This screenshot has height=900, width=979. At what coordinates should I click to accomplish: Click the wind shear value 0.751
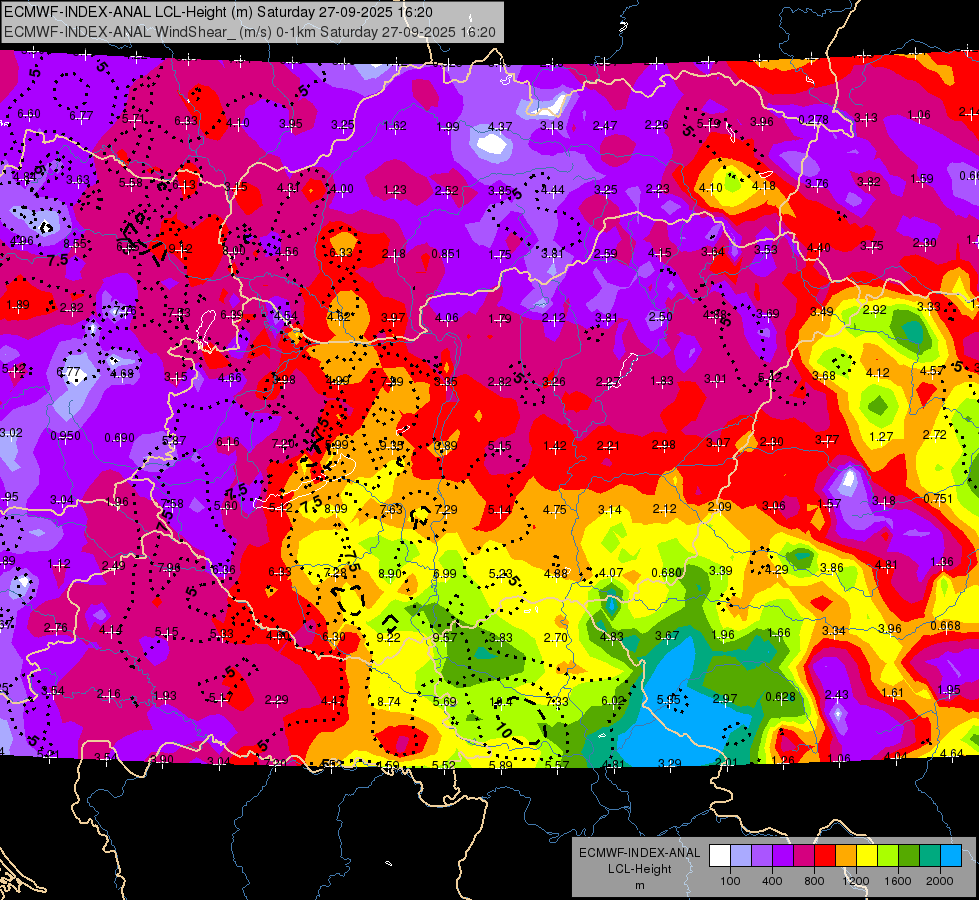(x=938, y=498)
